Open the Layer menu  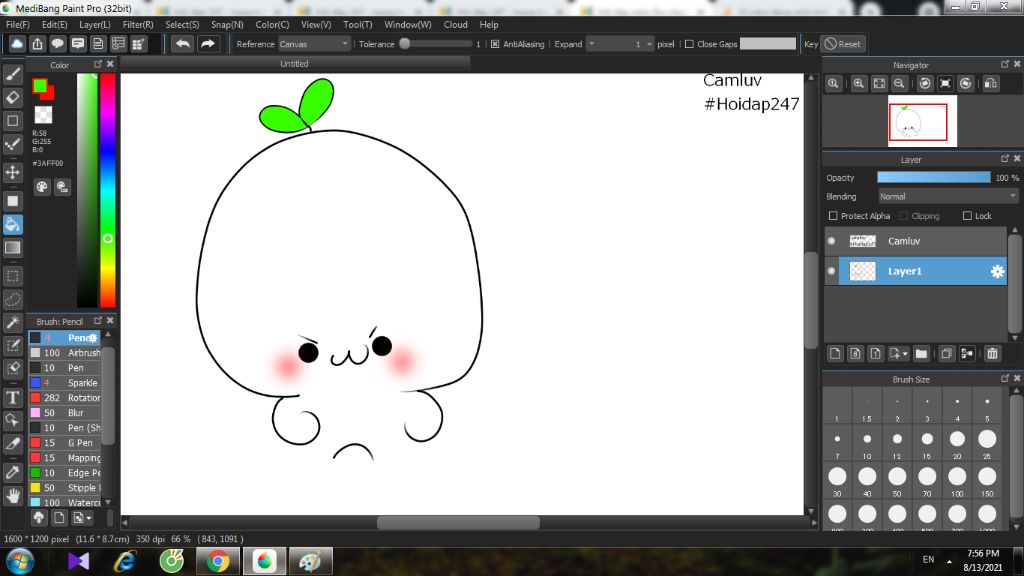(95, 24)
